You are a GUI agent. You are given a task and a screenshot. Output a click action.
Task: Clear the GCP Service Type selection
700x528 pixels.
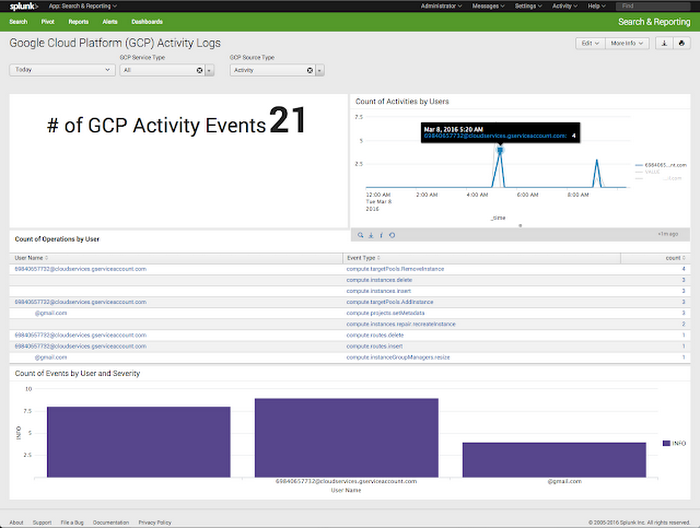pyautogui.click(x=200, y=70)
